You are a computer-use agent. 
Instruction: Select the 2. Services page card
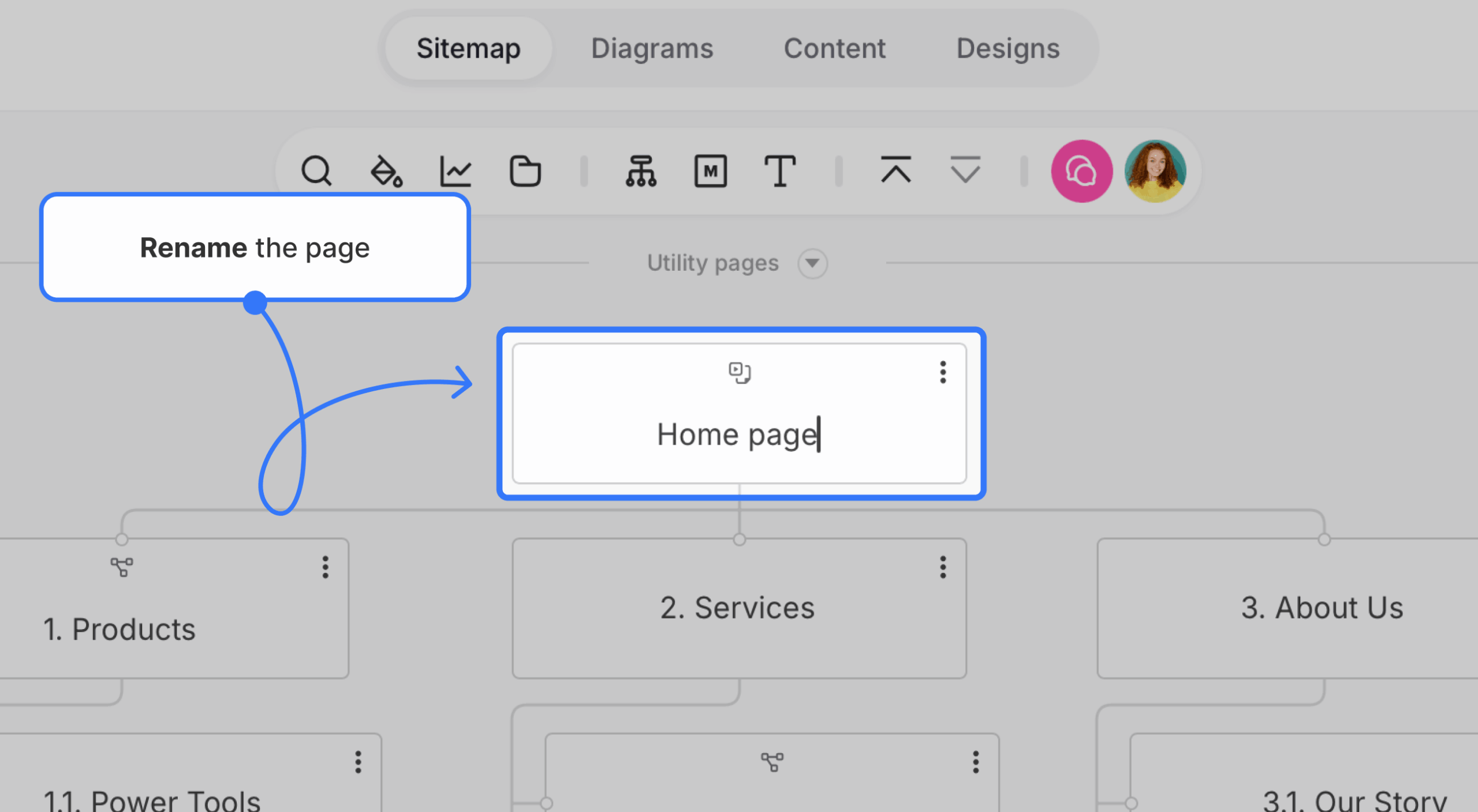(739, 609)
